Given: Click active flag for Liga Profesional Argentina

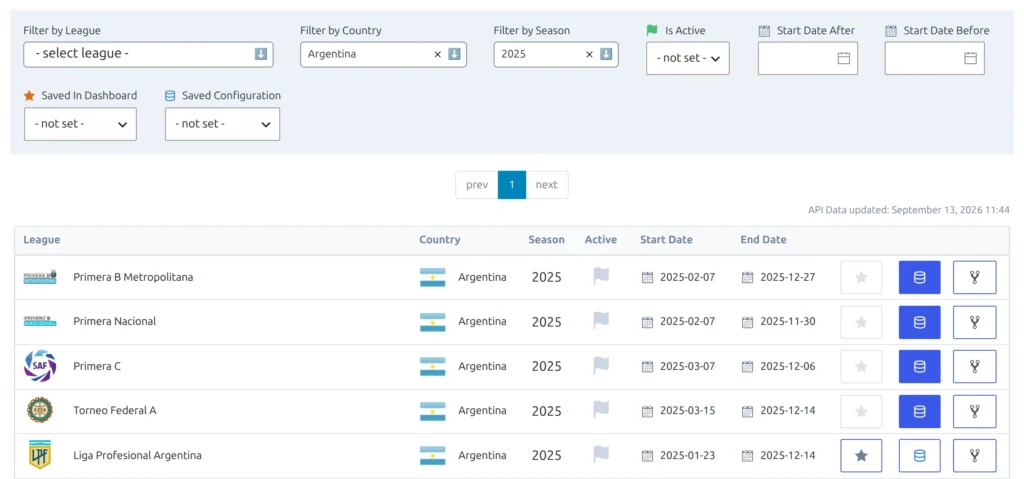Looking at the screenshot, I should 601,455.
